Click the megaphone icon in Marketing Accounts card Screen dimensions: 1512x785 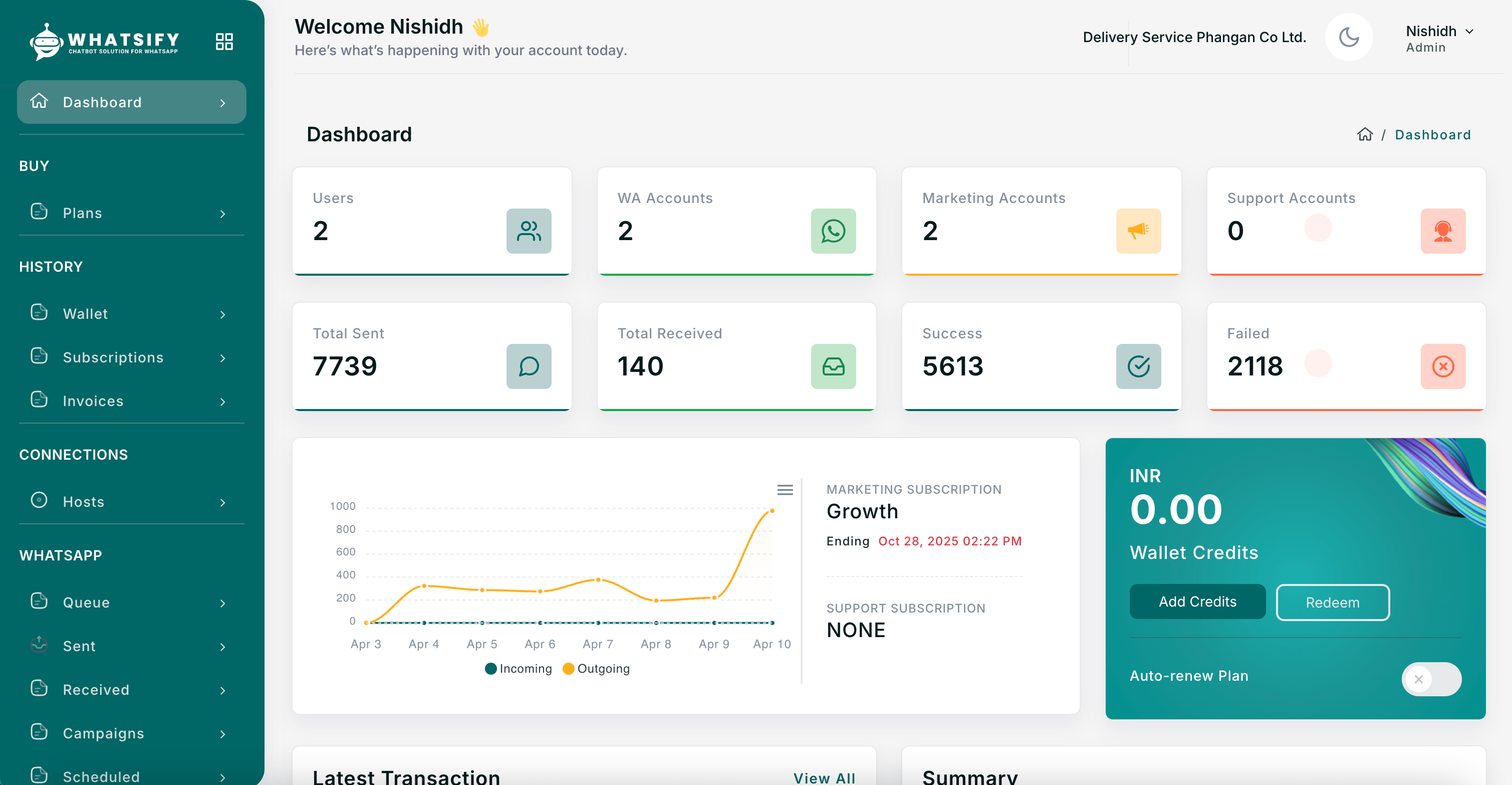pos(1138,231)
